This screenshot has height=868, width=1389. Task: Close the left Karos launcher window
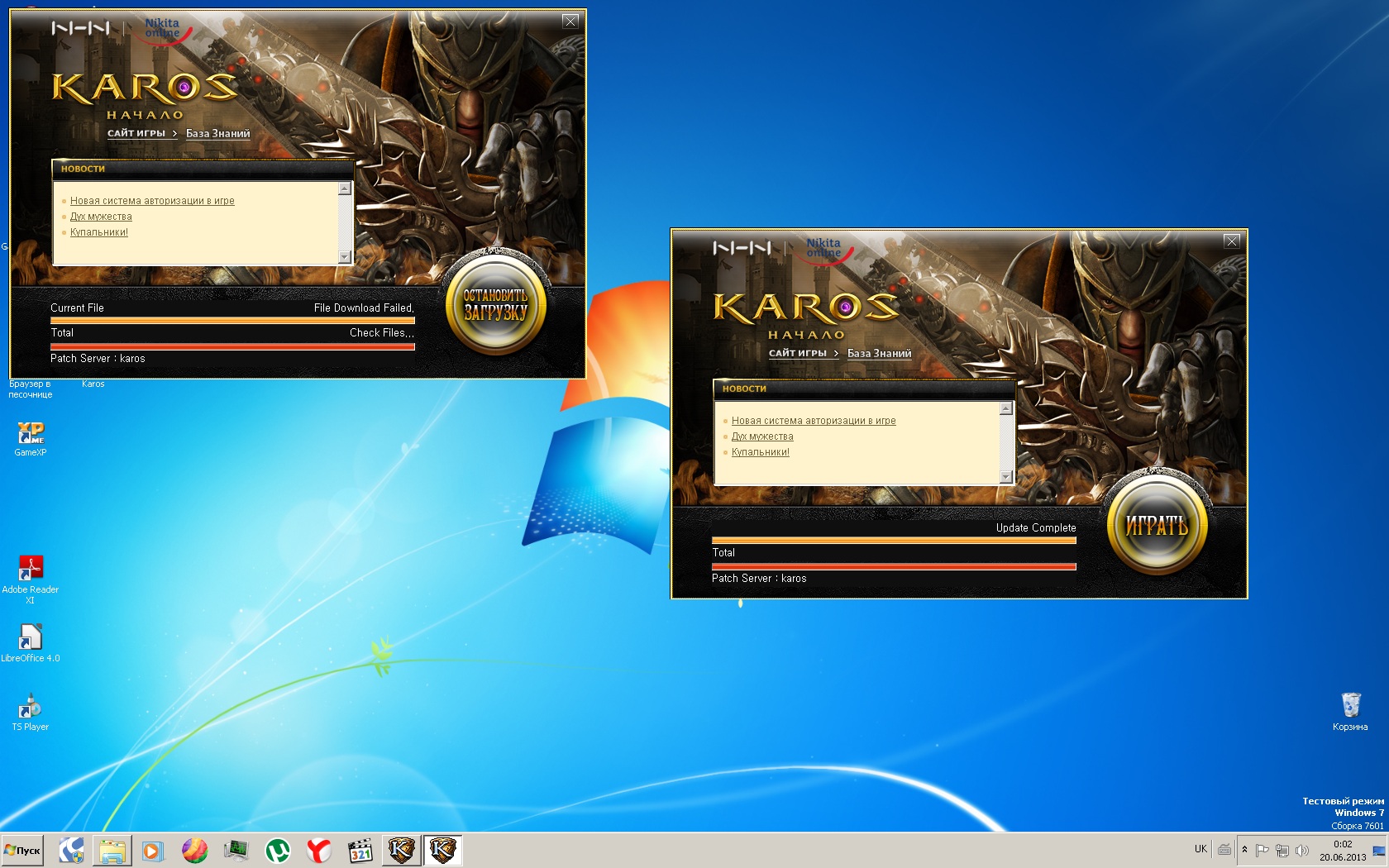pos(570,21)
